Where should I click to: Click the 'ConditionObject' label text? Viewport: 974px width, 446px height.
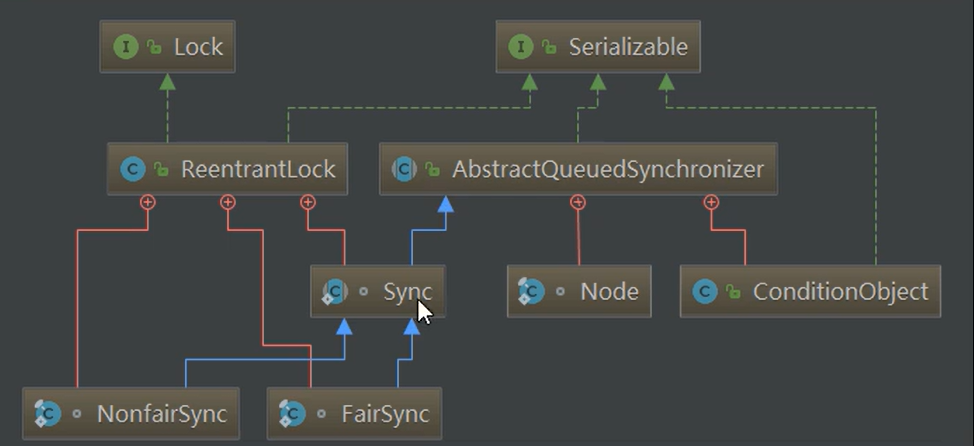point(841,293)
